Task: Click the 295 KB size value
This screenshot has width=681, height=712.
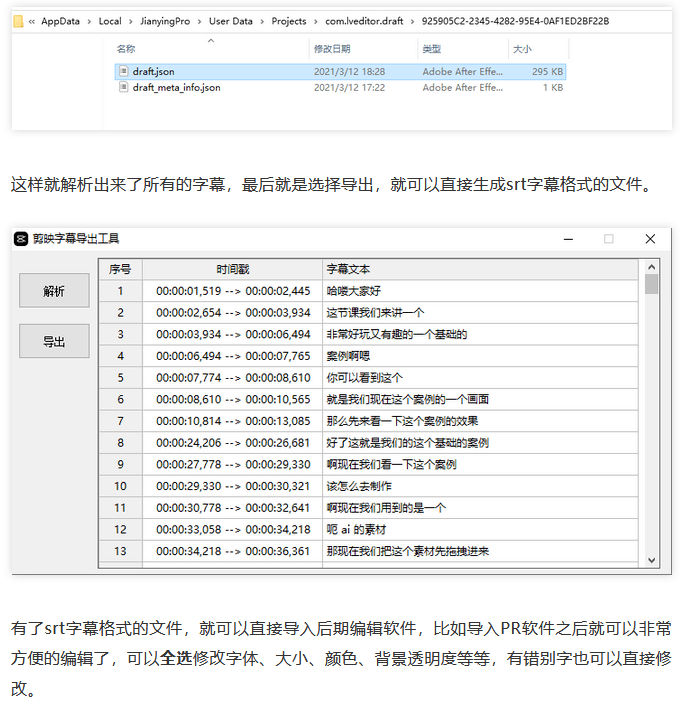Action: tap(548, 72)
